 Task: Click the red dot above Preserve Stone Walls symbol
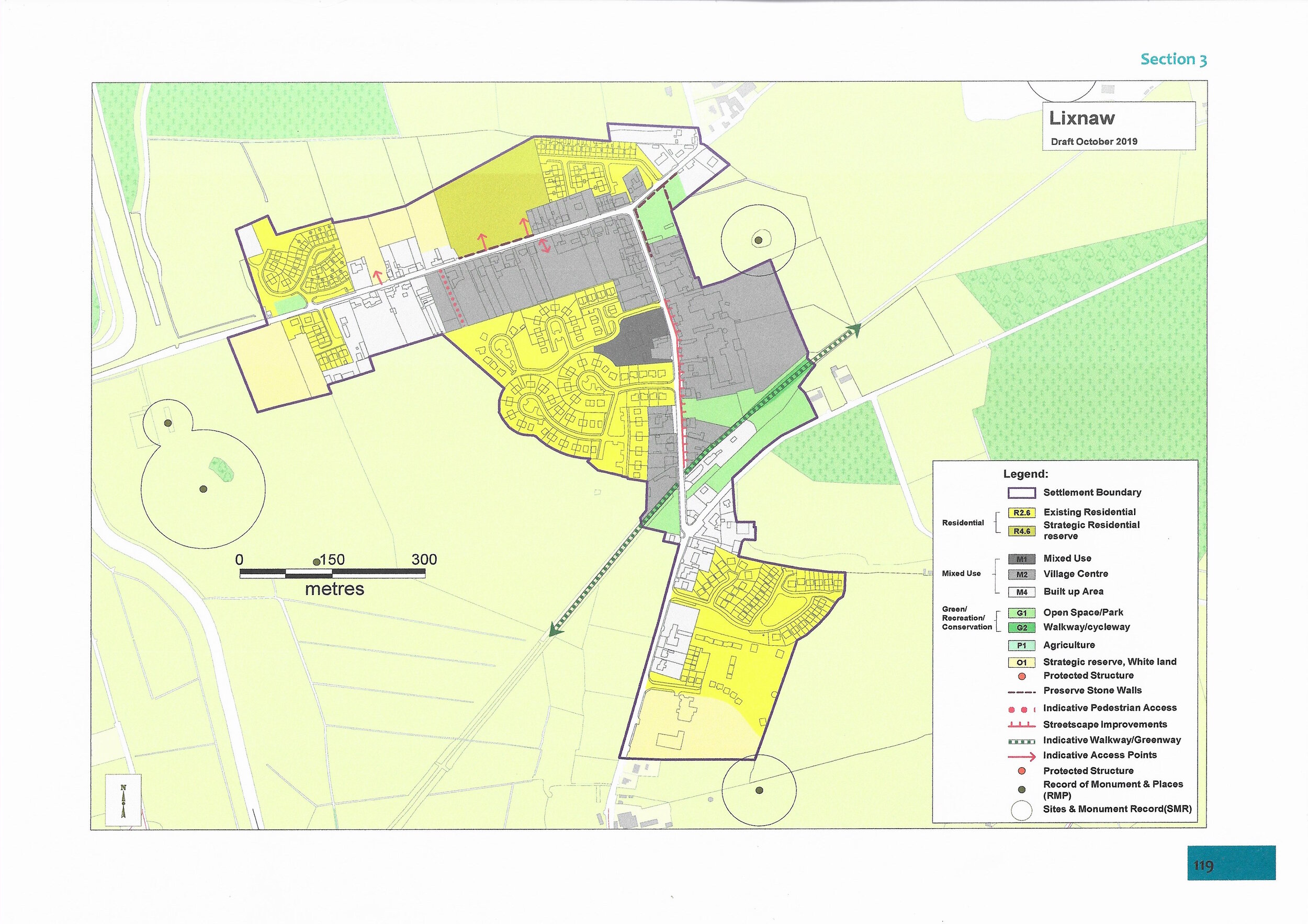coord(1022,676)
